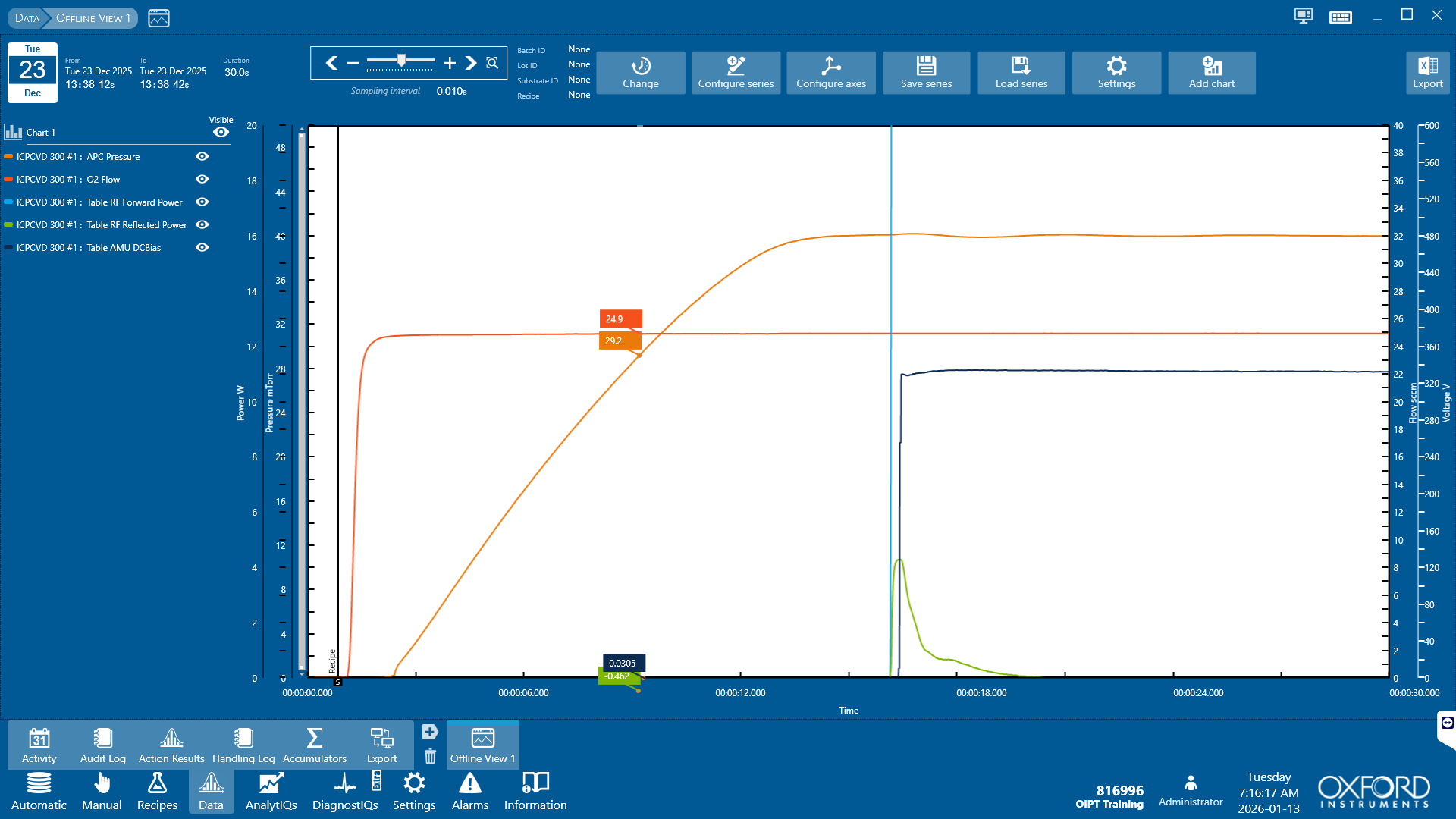Step time range forward with right chevron
This screenshot has height=819, width=1456.
[x=471, y=63]
